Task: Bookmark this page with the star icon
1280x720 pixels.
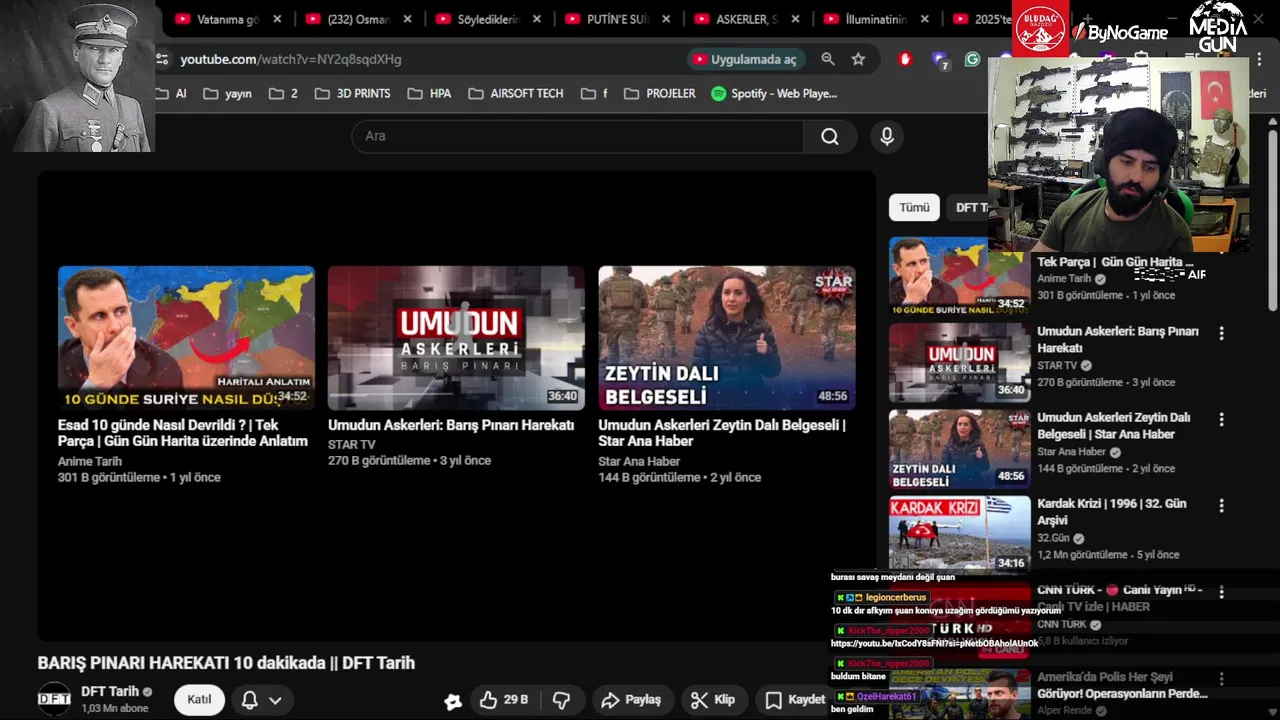Action: (858, 59)
